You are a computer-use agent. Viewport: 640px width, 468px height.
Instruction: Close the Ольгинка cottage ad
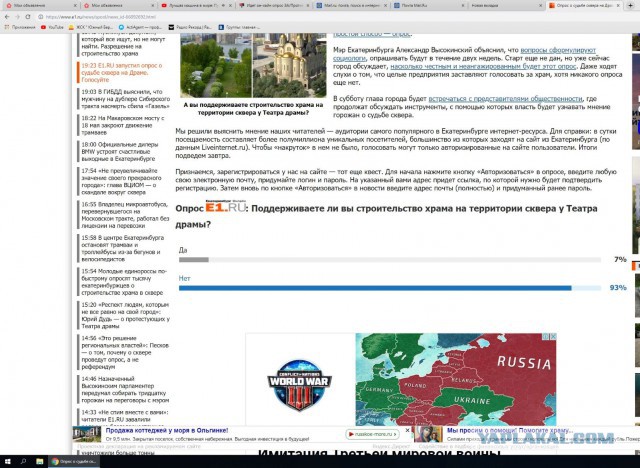tap(407, 430)
